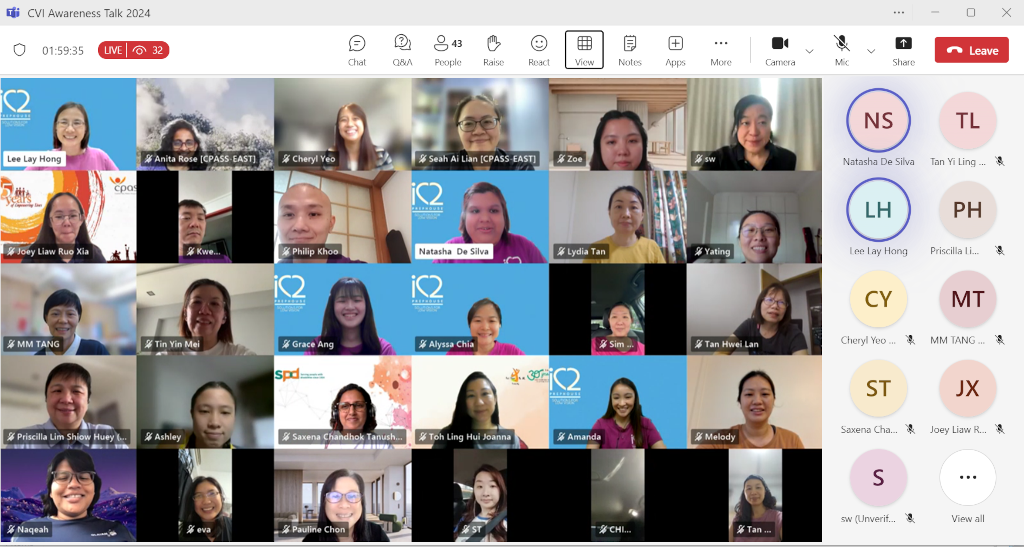This screenshot has height=547, width=1024.
Task: Click the Share screen icon
Action: (903, 50)
